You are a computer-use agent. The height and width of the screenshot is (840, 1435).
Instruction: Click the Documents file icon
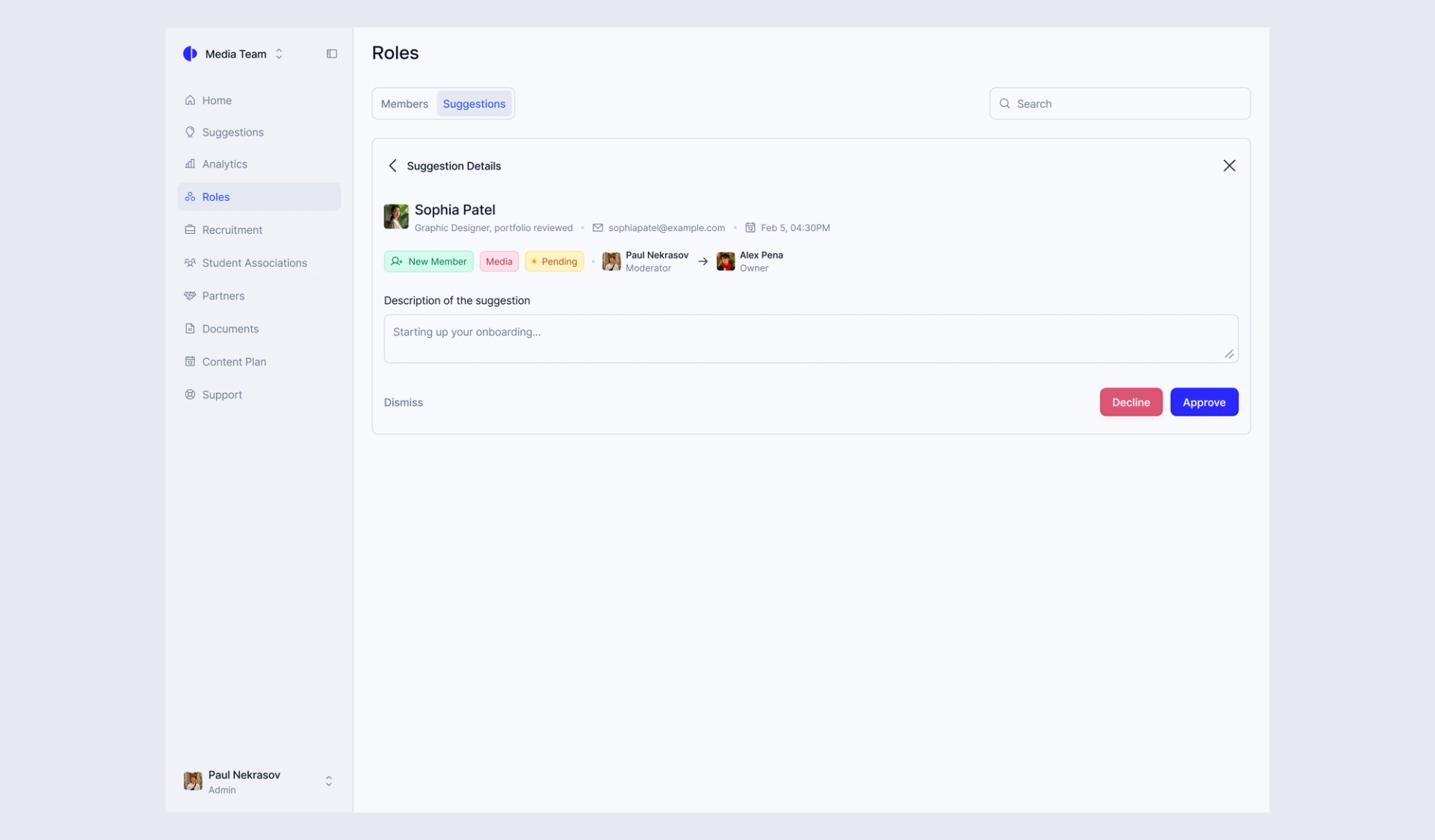tap(190, 328)
